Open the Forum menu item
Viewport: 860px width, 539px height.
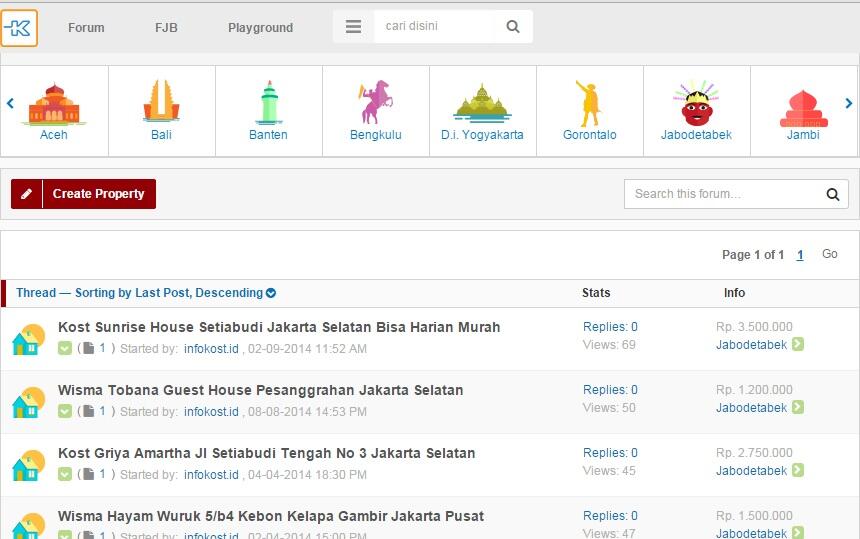pyautogui.click(x=86, y=27)
